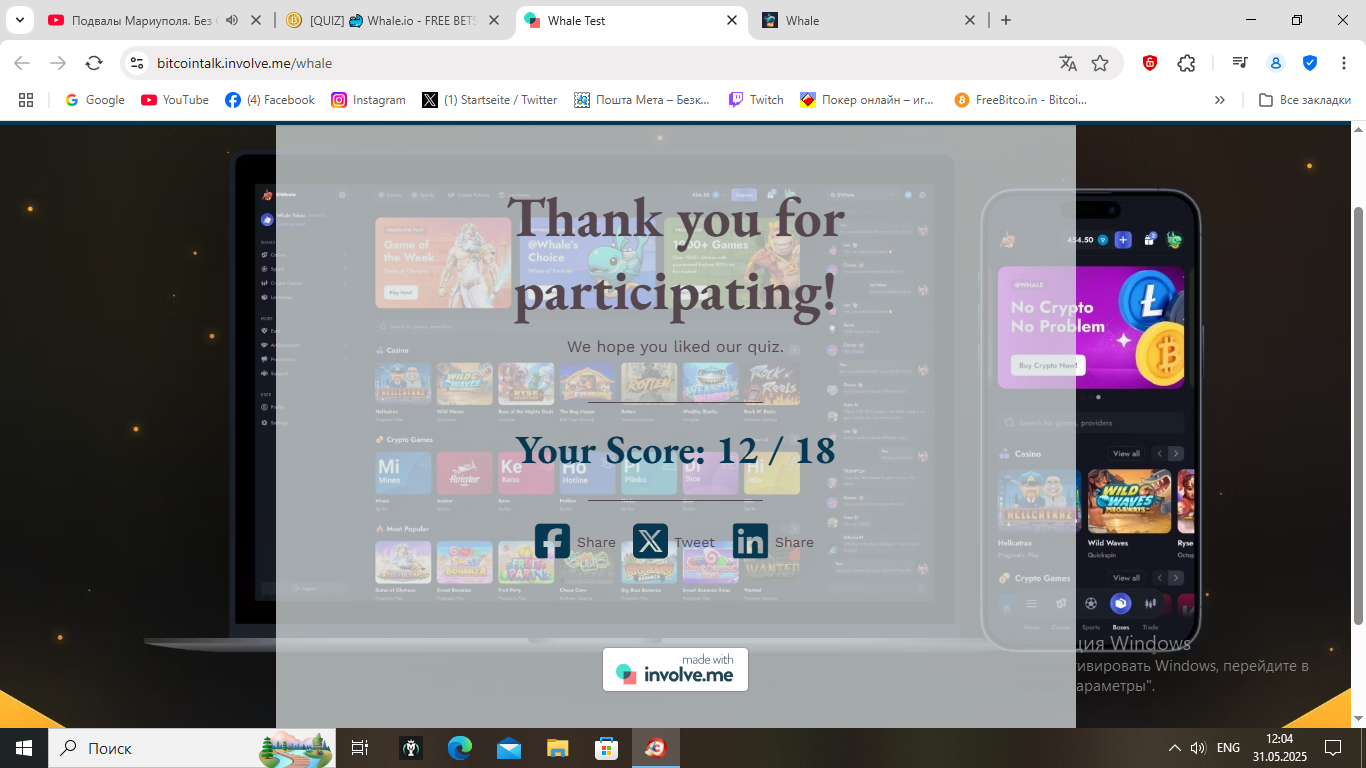The height and width of the screenshot is (768, 1366).
Task: Translate this page icon
Action: (1068, 63)
